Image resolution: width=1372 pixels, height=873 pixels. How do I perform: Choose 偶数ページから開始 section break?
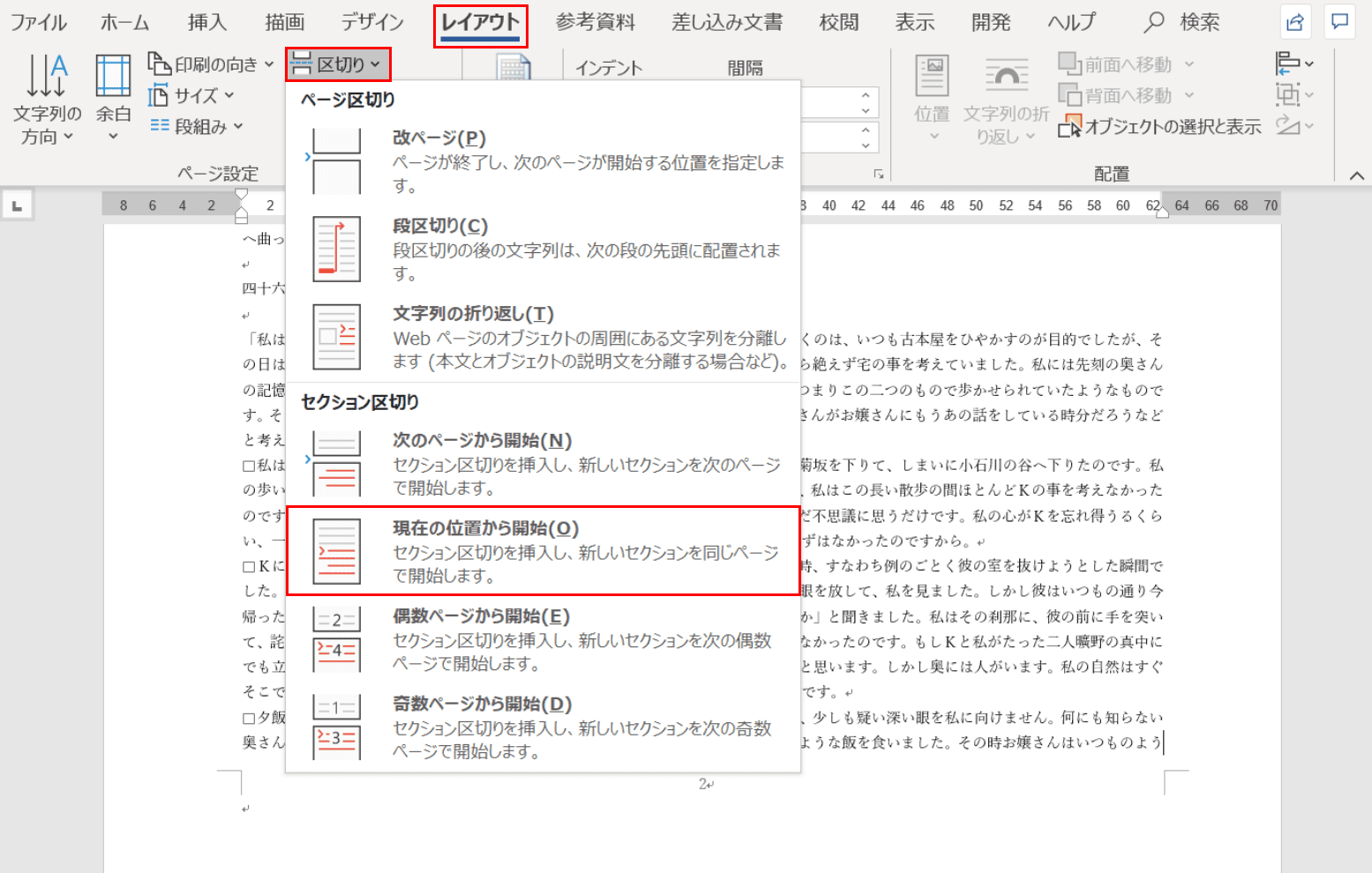coord(543,639)
